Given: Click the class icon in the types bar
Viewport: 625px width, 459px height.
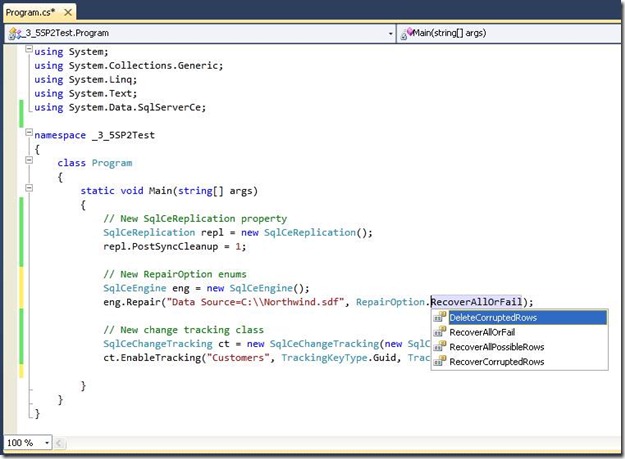Looking at the screenshot, I should [13, 33].
